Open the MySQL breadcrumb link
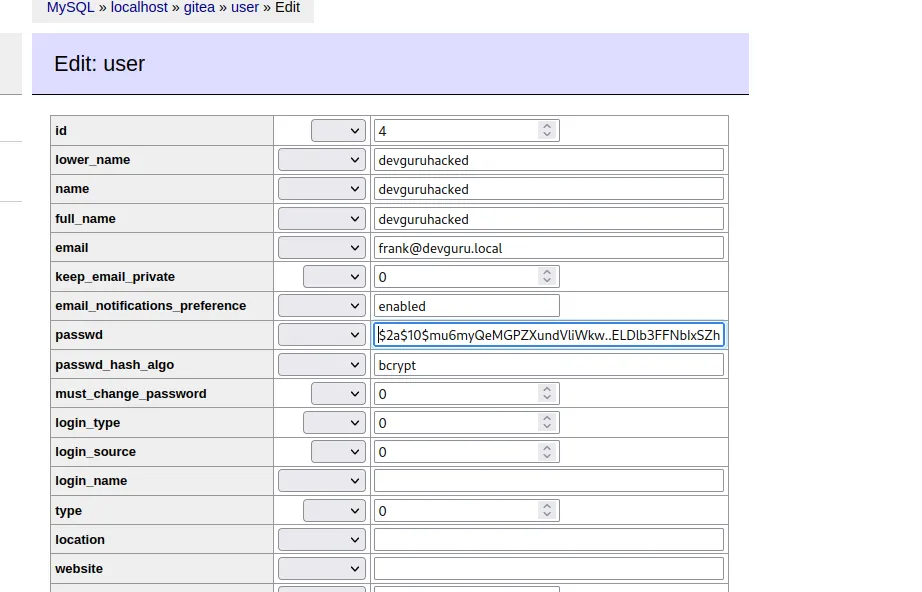Viewport: 922px width, 592px height. click(x=70, y=7)
